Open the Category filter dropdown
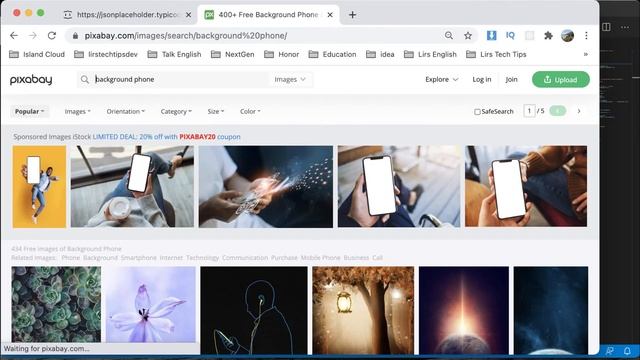This screenshot has width=640, height=360. coord(176,111)
